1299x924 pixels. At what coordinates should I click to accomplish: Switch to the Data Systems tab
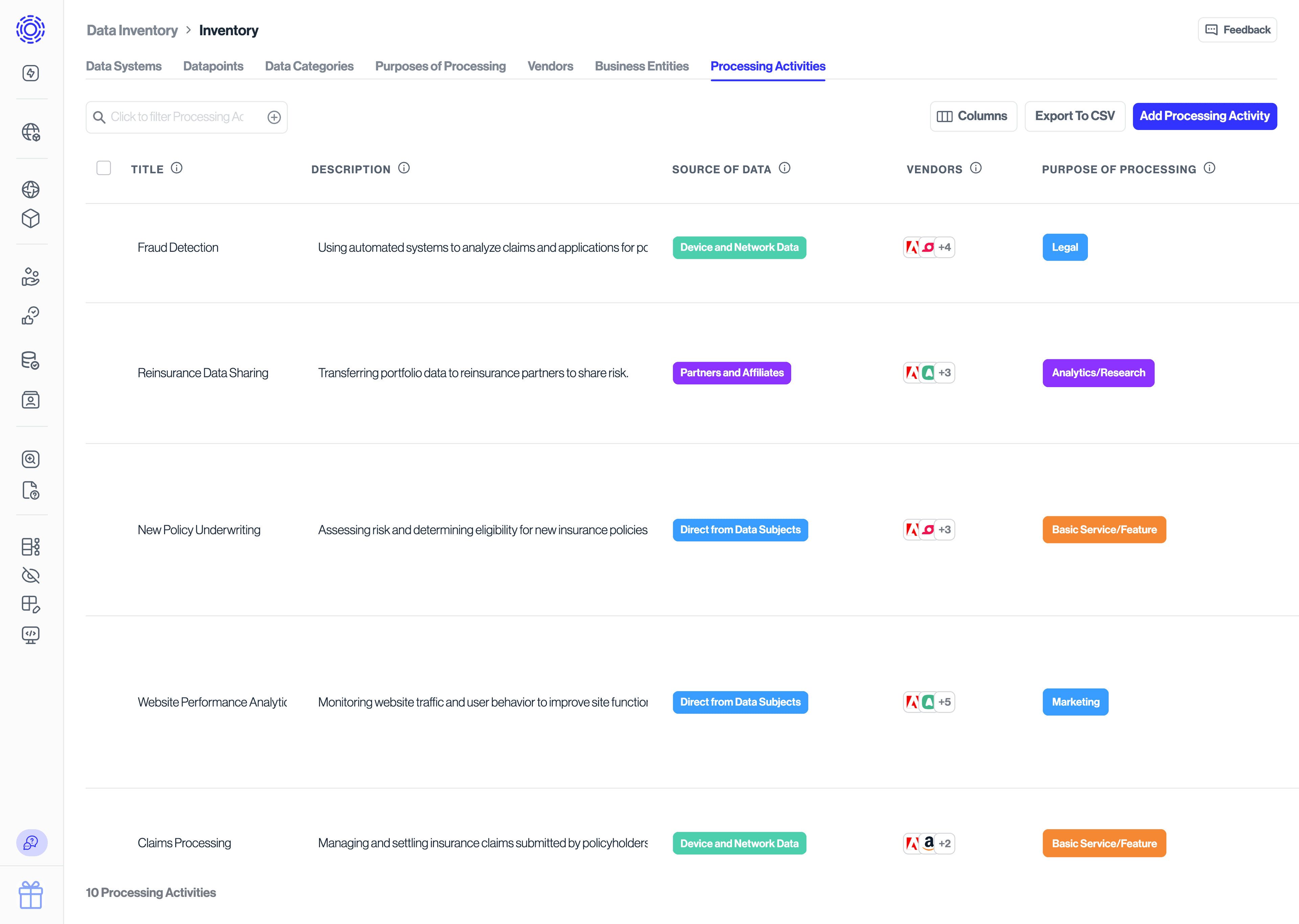123,66
